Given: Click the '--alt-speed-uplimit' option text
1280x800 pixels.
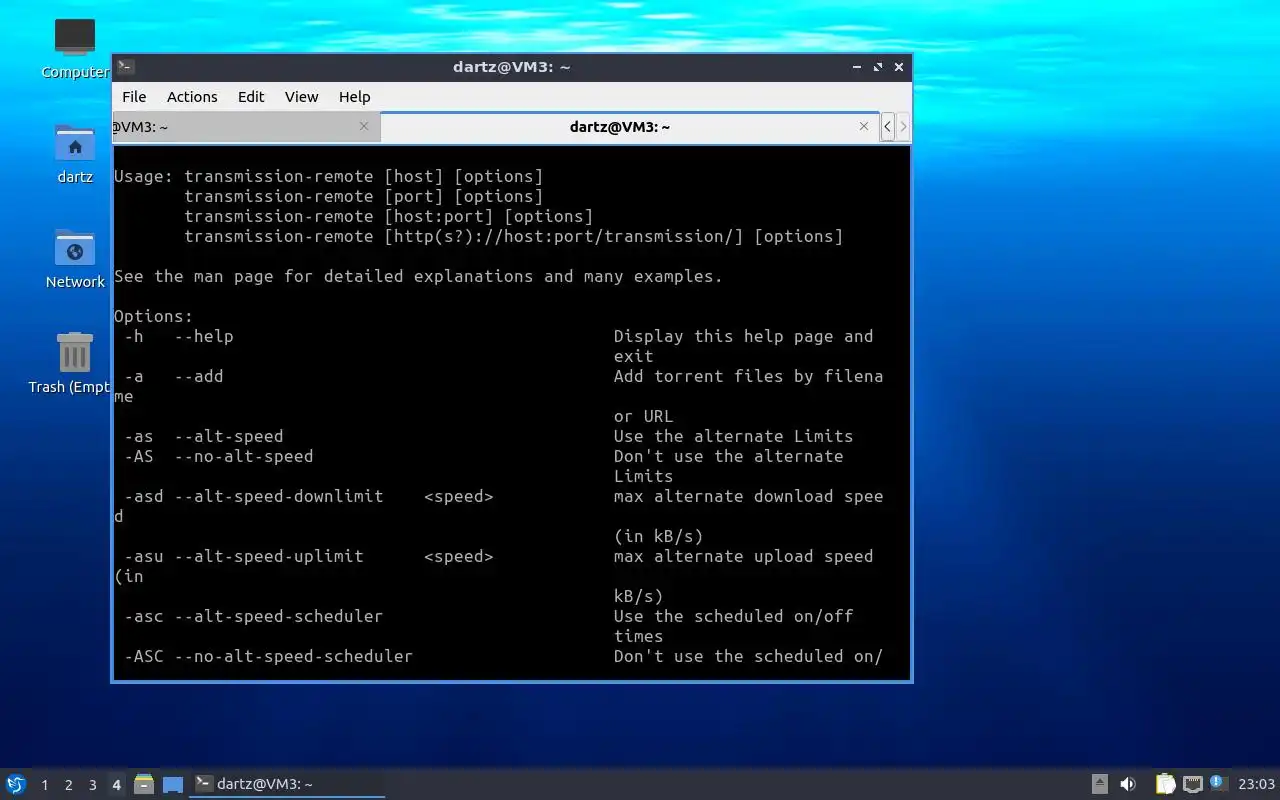Looking at the screenshot, I should [x=269, y=556].
